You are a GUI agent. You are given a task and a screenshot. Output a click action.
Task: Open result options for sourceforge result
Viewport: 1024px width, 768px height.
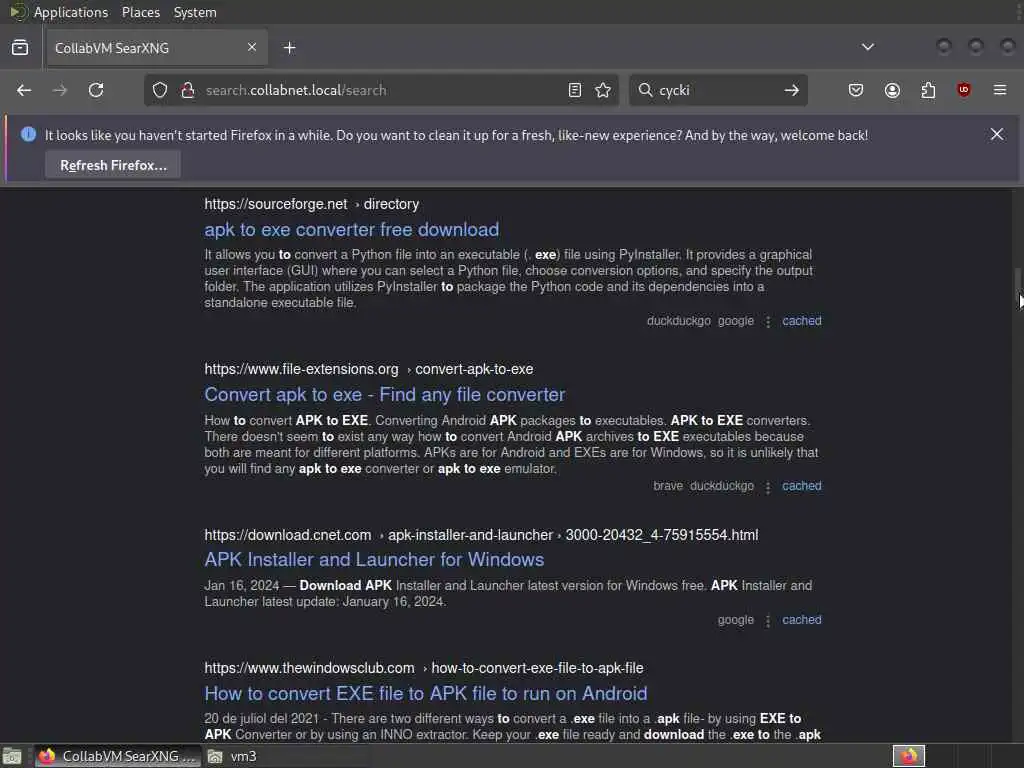coord(768,321)
